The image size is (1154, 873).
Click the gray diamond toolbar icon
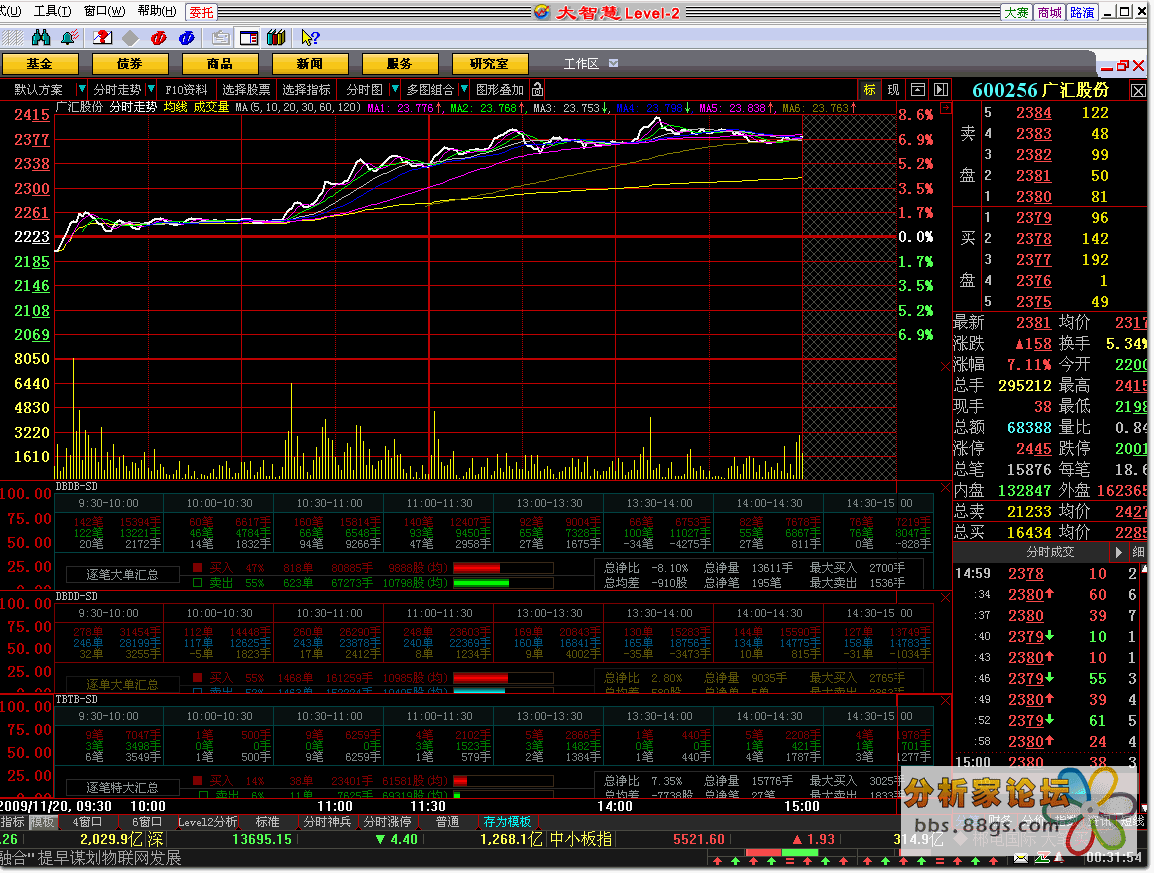click(x=130, y=38)
